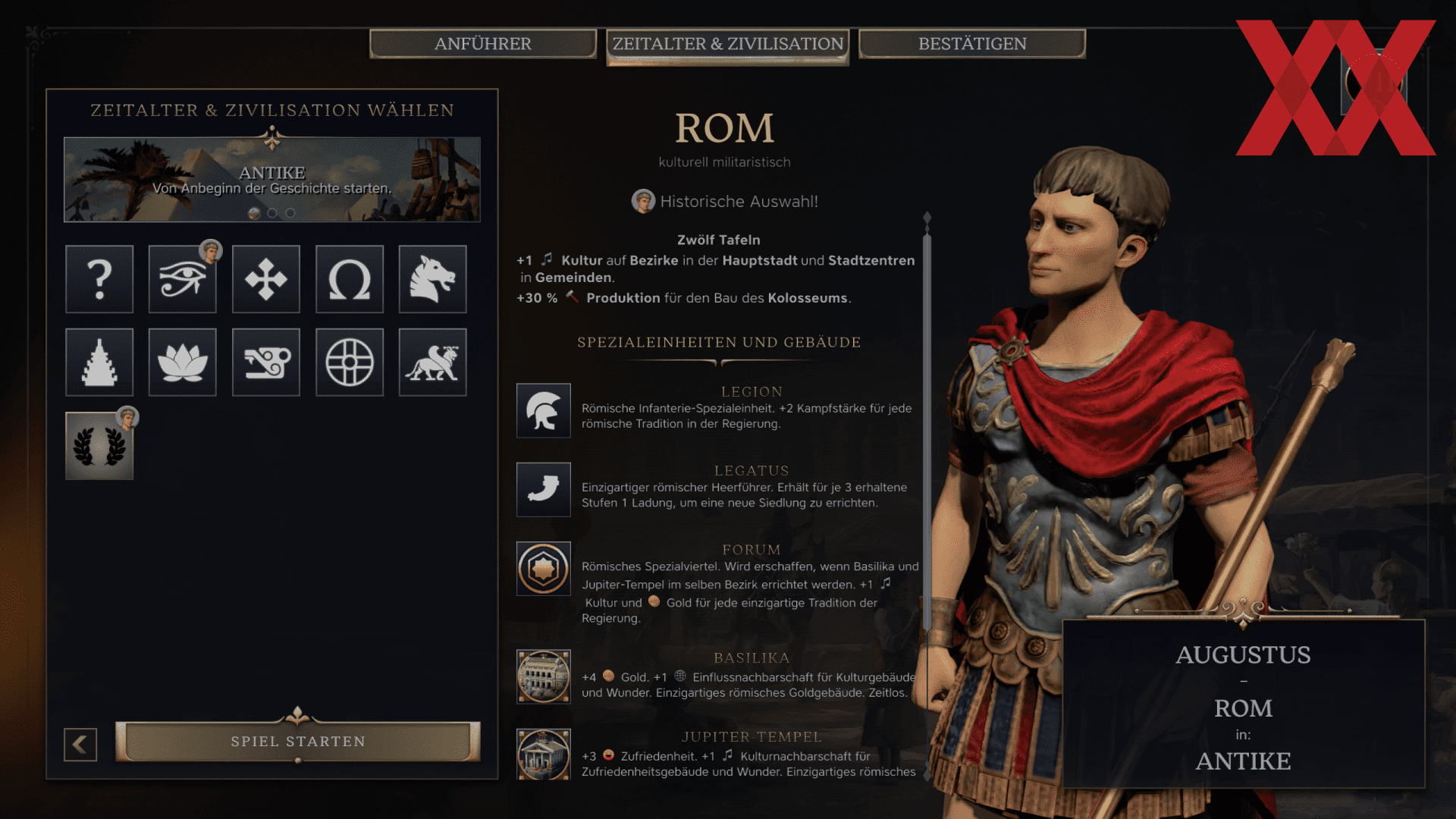Click the Antike age banner thumbnail
The image size is (1456, 819).
tap(272, 180)
